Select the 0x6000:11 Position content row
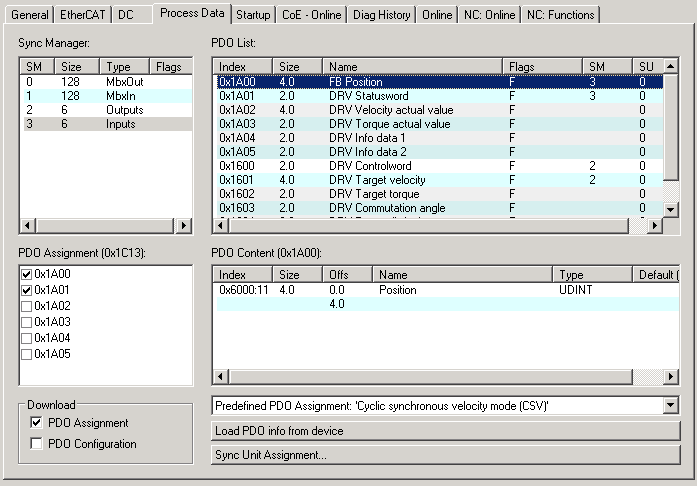The image size is (697, 486). pos(447,290)
